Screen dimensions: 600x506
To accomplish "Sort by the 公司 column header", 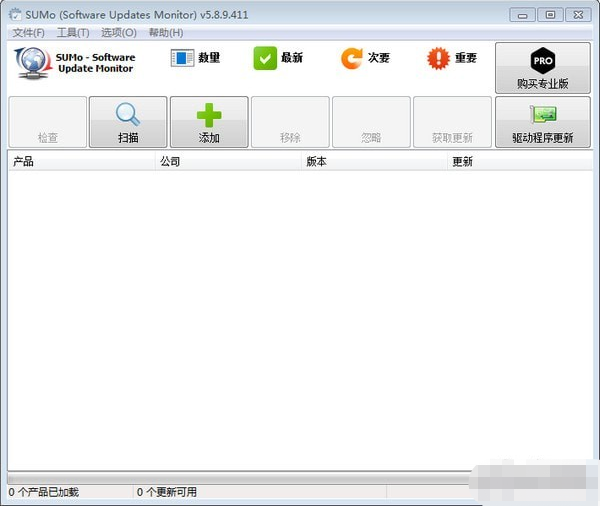I will (228, 162).
